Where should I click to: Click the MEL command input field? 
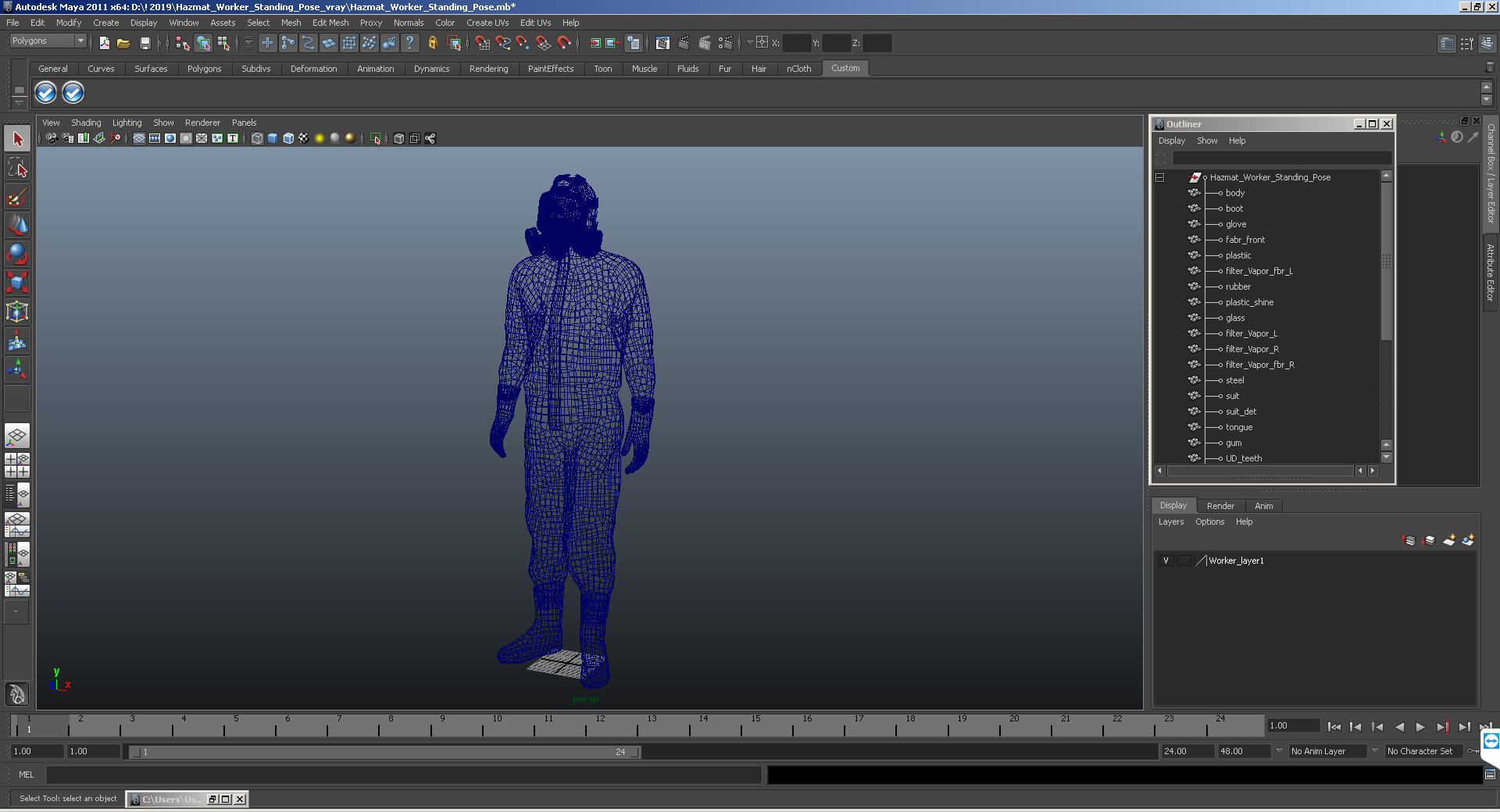(x=403, y=775)
